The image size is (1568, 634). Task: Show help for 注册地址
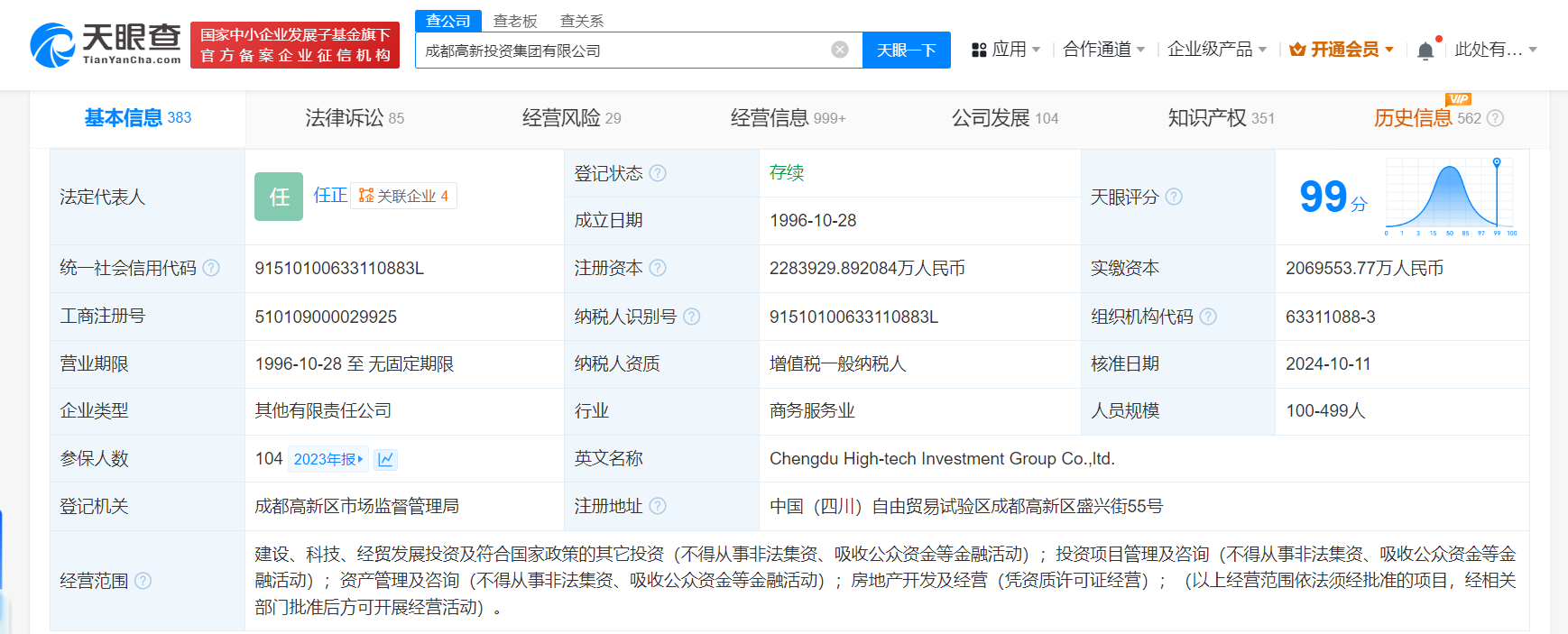[x=658, y=506]
